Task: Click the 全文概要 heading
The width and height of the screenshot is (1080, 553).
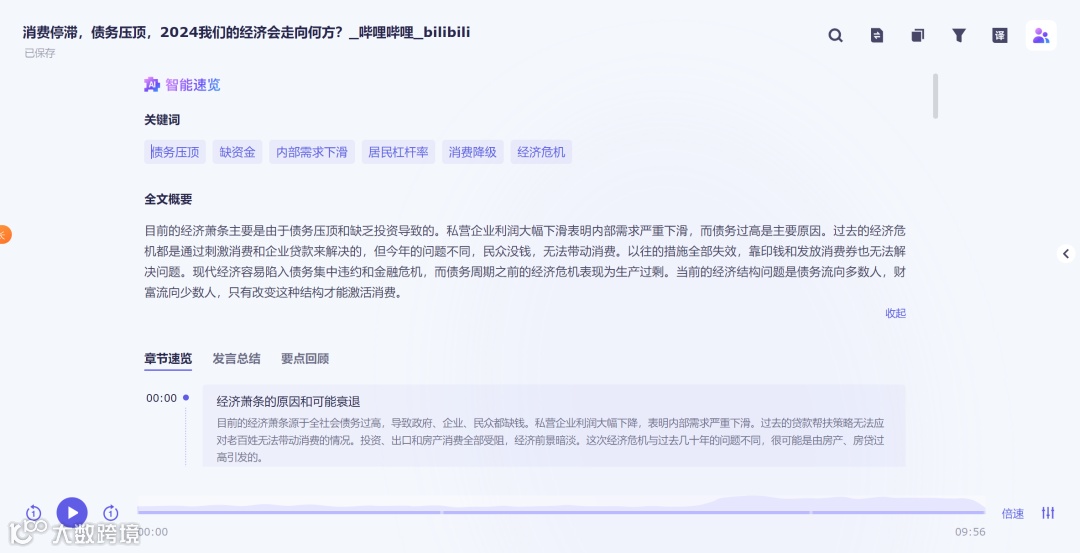Action: (168, 200)
